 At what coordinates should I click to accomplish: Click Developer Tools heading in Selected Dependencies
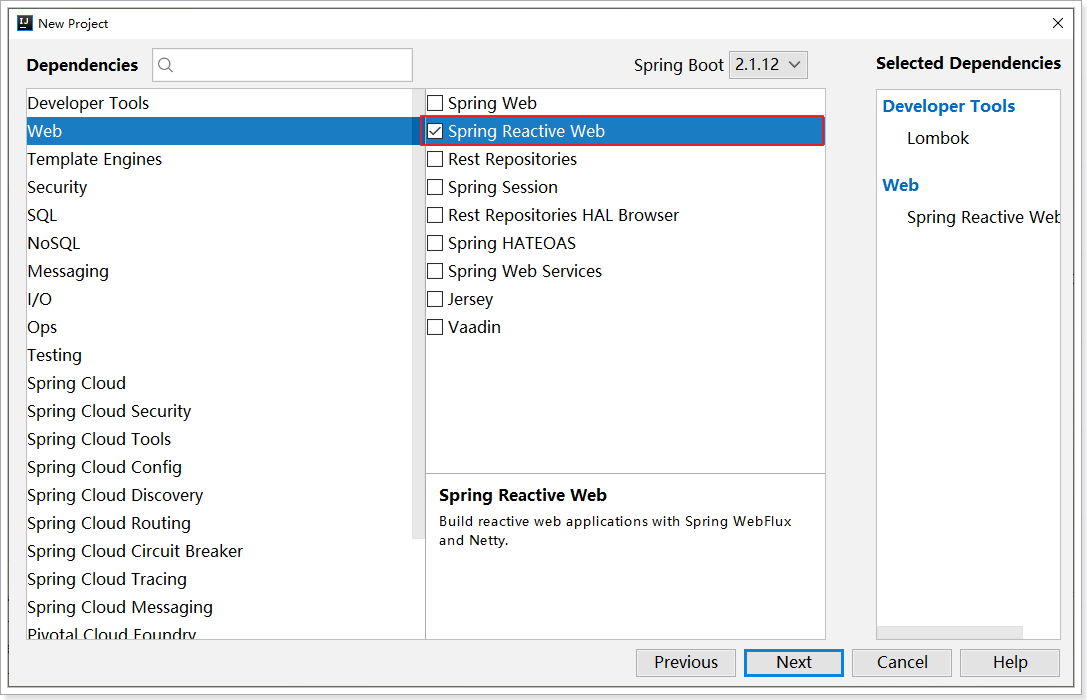coord(948,106)
